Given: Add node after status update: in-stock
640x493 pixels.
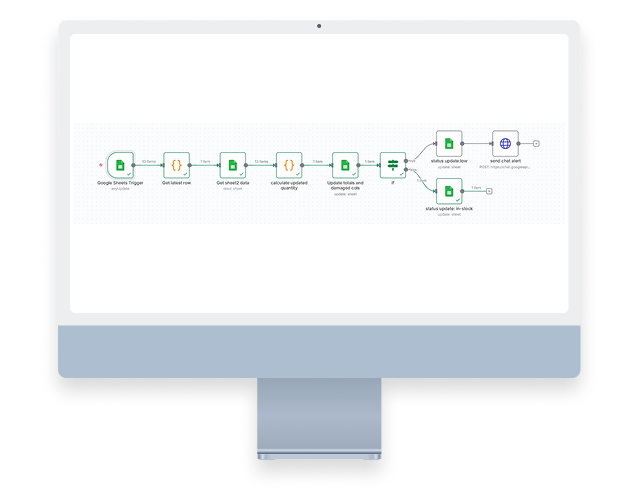Looking at the screenshot, I should (x=488, y=188).
